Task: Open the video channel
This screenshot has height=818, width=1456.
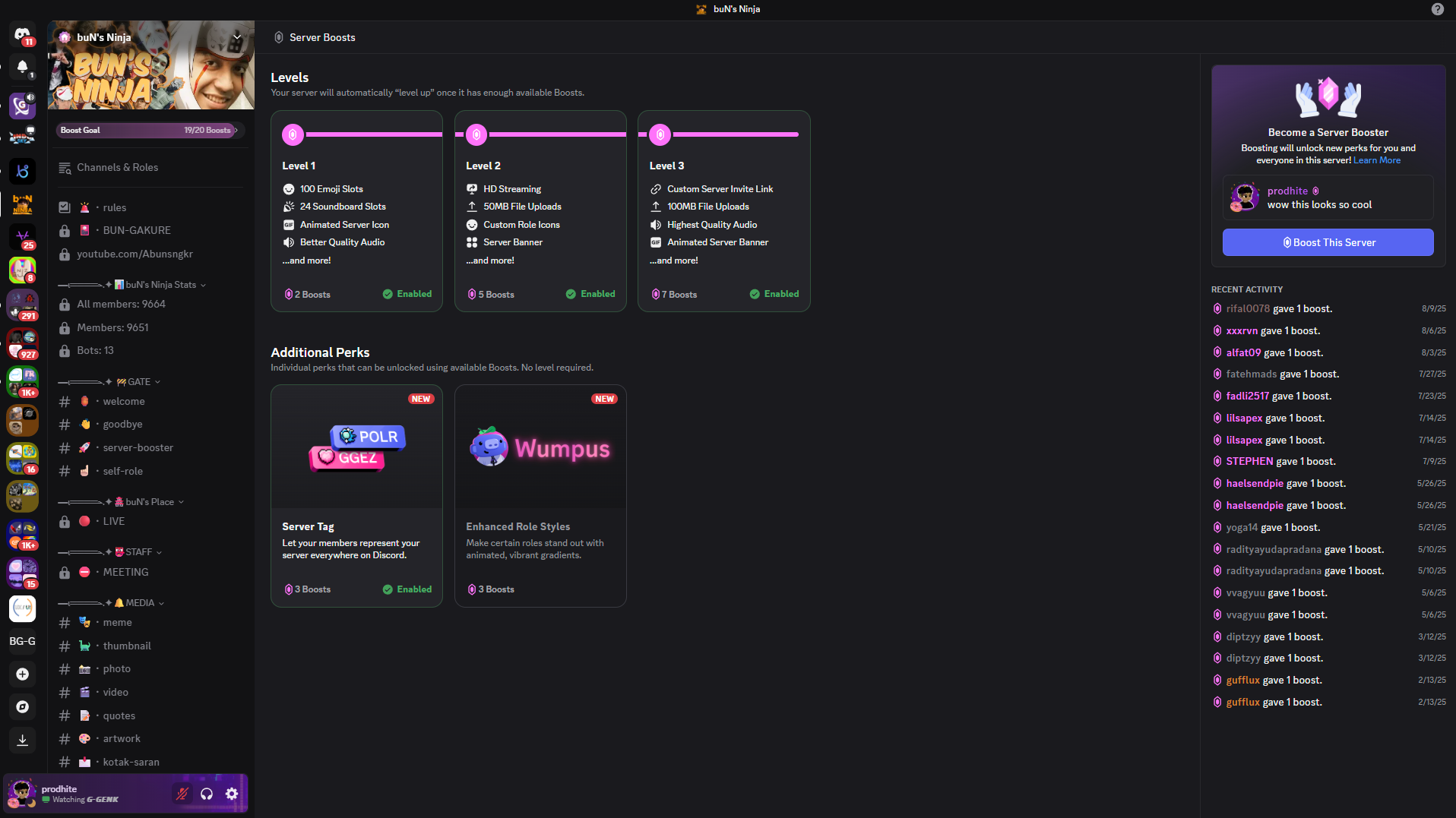Action: pos(150,692)
